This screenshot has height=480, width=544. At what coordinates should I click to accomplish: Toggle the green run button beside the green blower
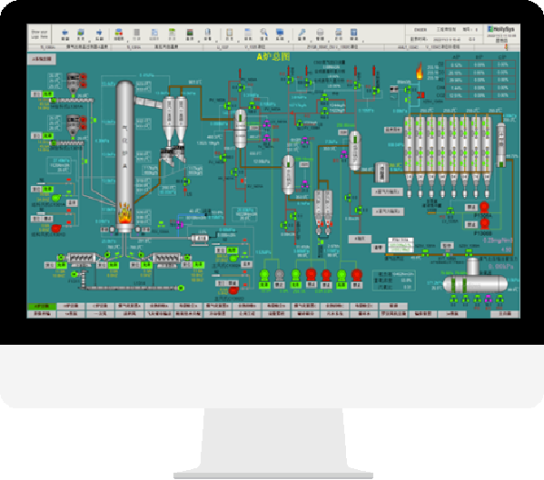[48, 189]
